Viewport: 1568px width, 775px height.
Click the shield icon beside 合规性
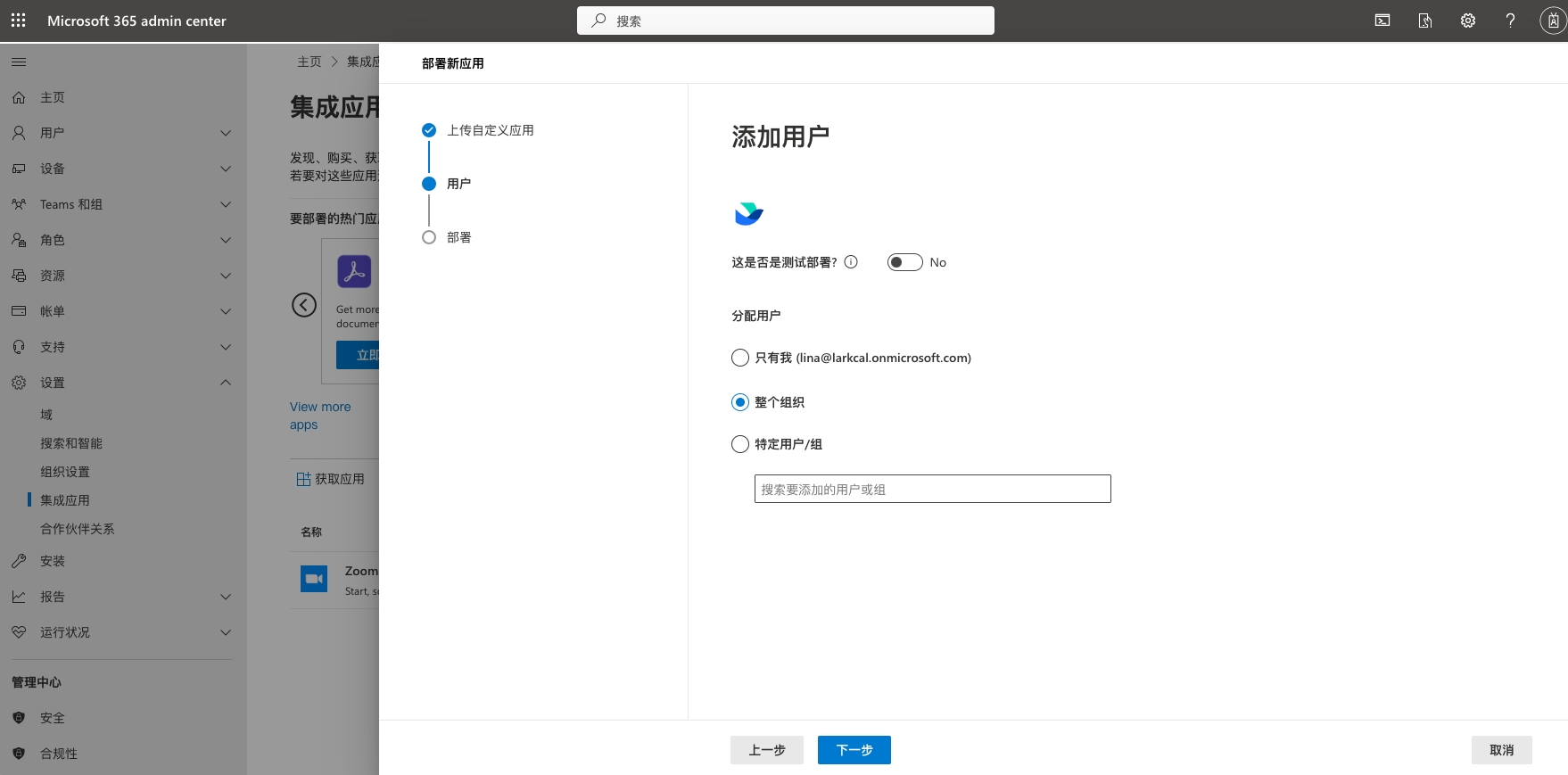(19, 754)
